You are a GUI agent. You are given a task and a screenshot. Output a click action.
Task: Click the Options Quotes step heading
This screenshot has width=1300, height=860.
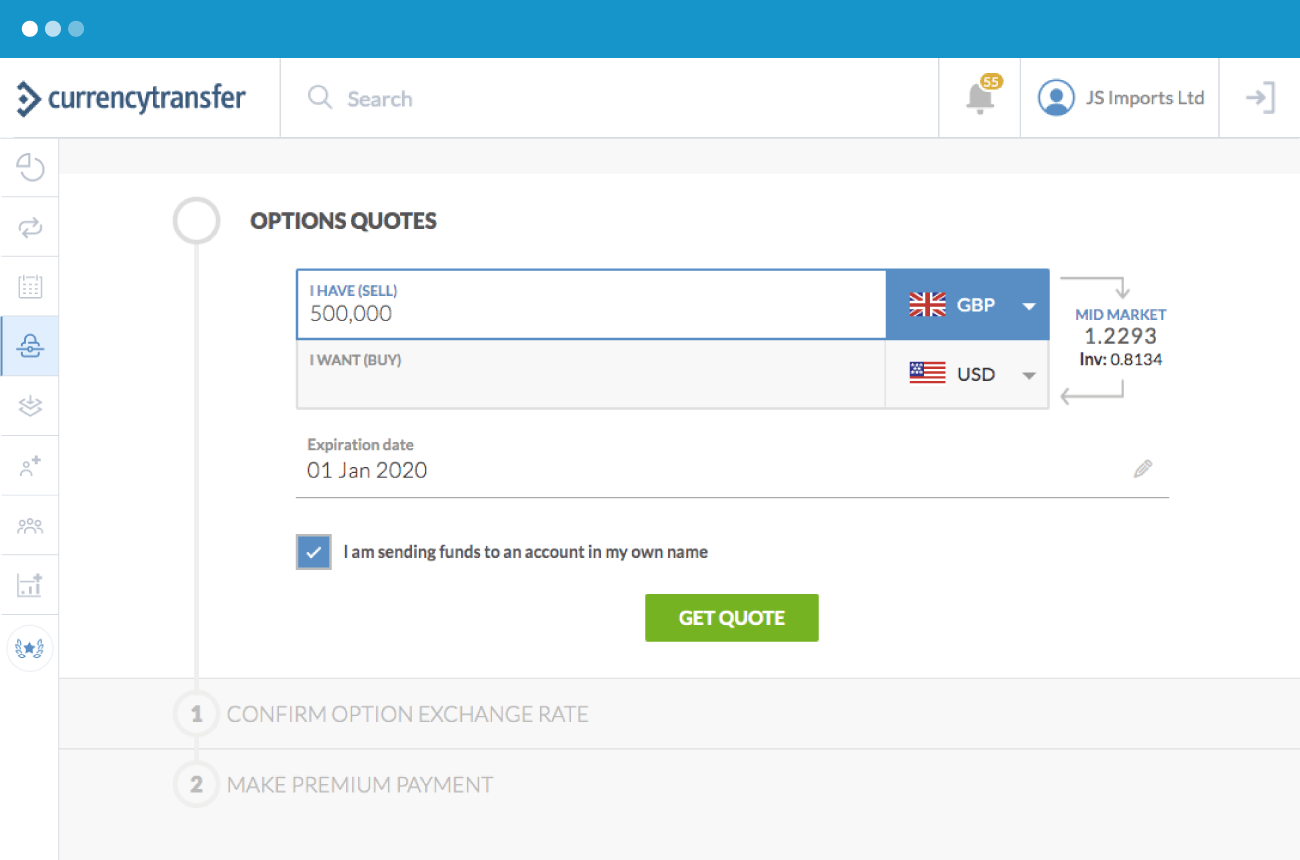tap(343, 221)
